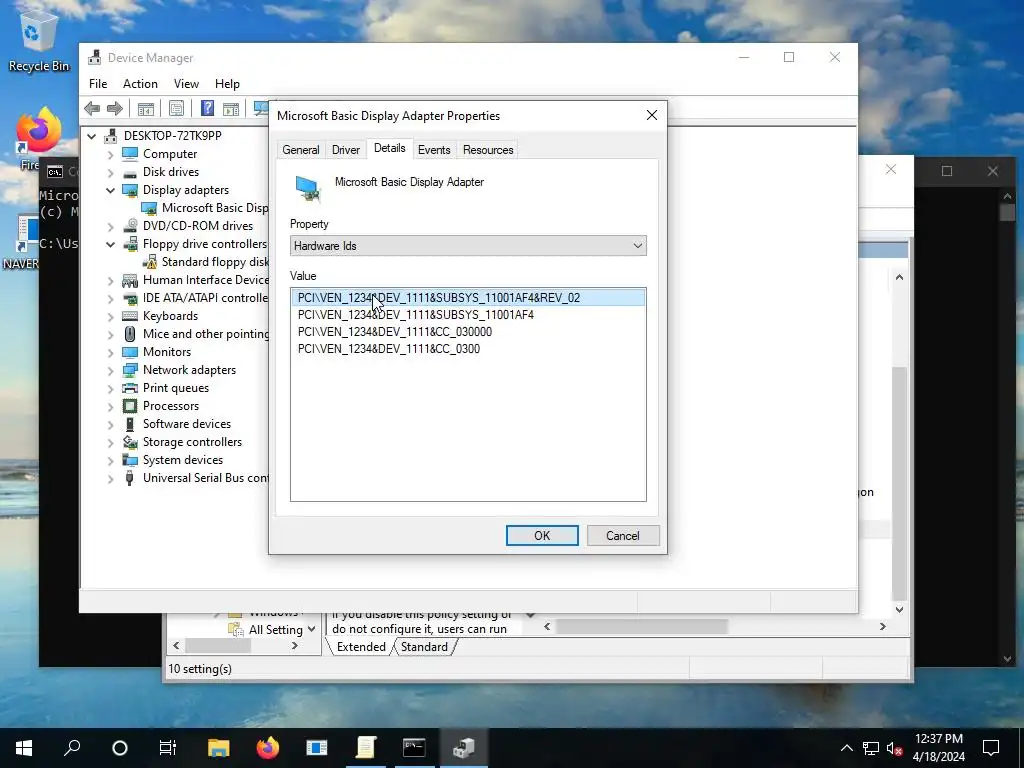Select All Settings node in policy editor tree
This screenshot has width=1024, height=768.
point(275,630)
